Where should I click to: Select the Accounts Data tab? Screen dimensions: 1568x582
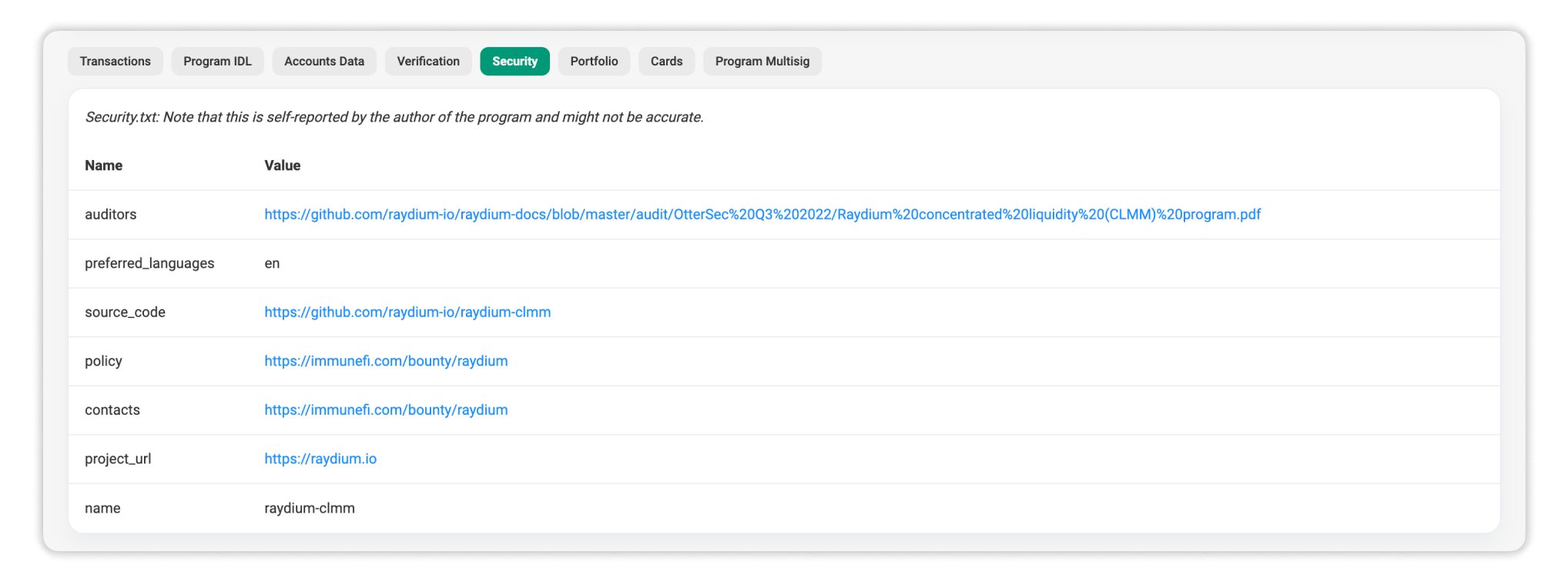(x=324, y=62)
